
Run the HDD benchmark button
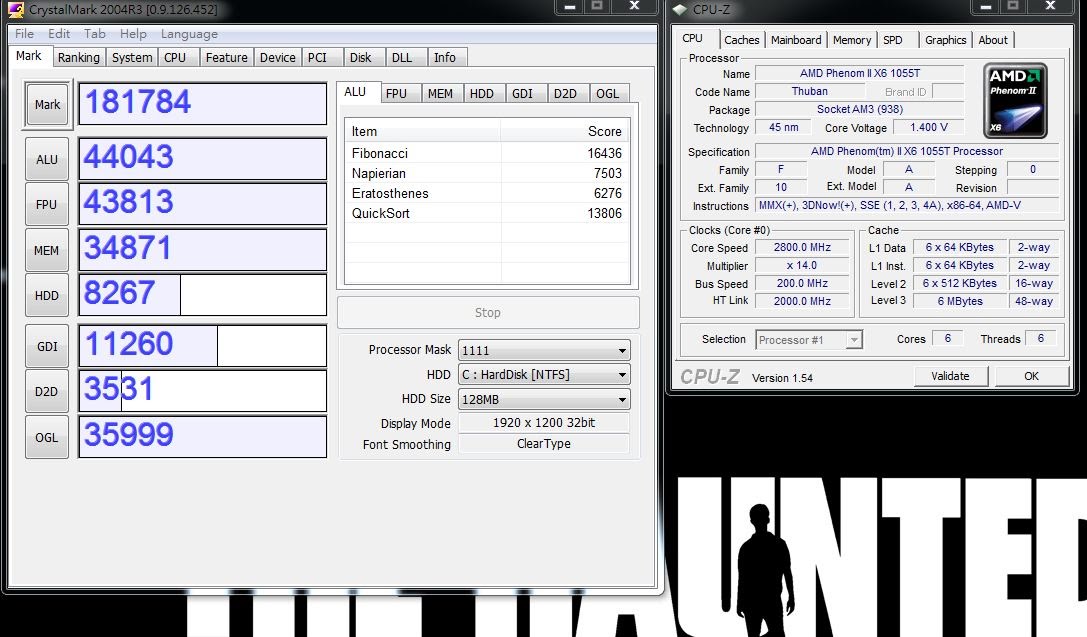coord(46,295)
